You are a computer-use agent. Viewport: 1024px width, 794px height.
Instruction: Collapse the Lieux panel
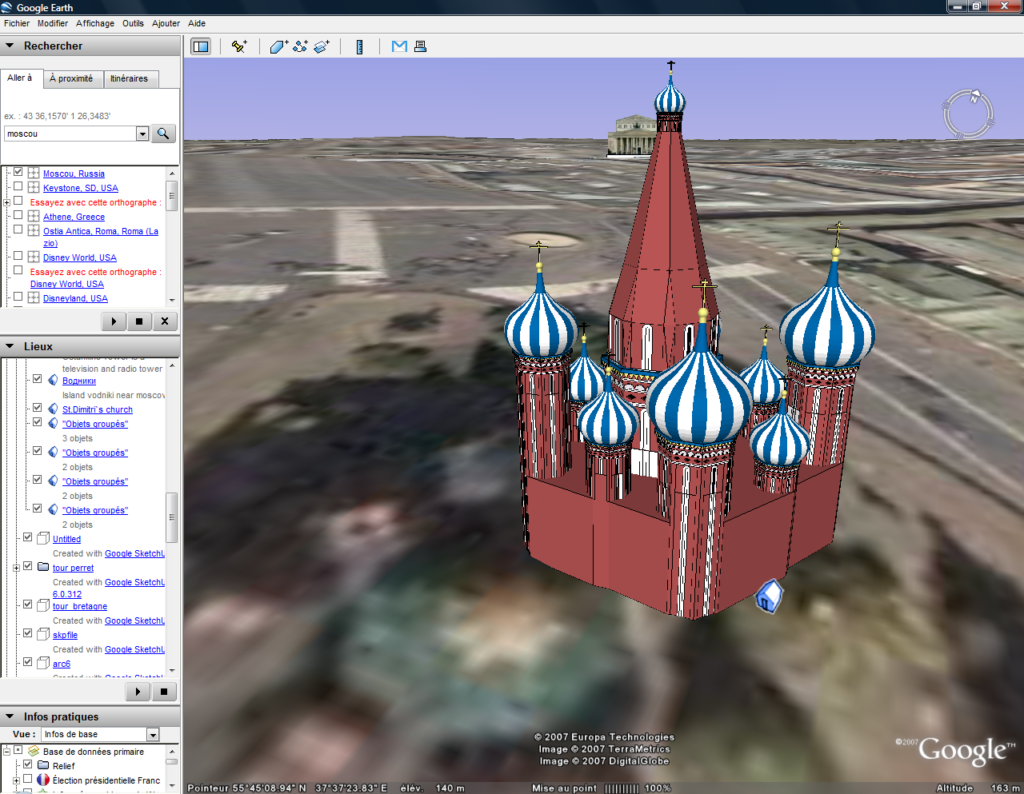[10, 346]
